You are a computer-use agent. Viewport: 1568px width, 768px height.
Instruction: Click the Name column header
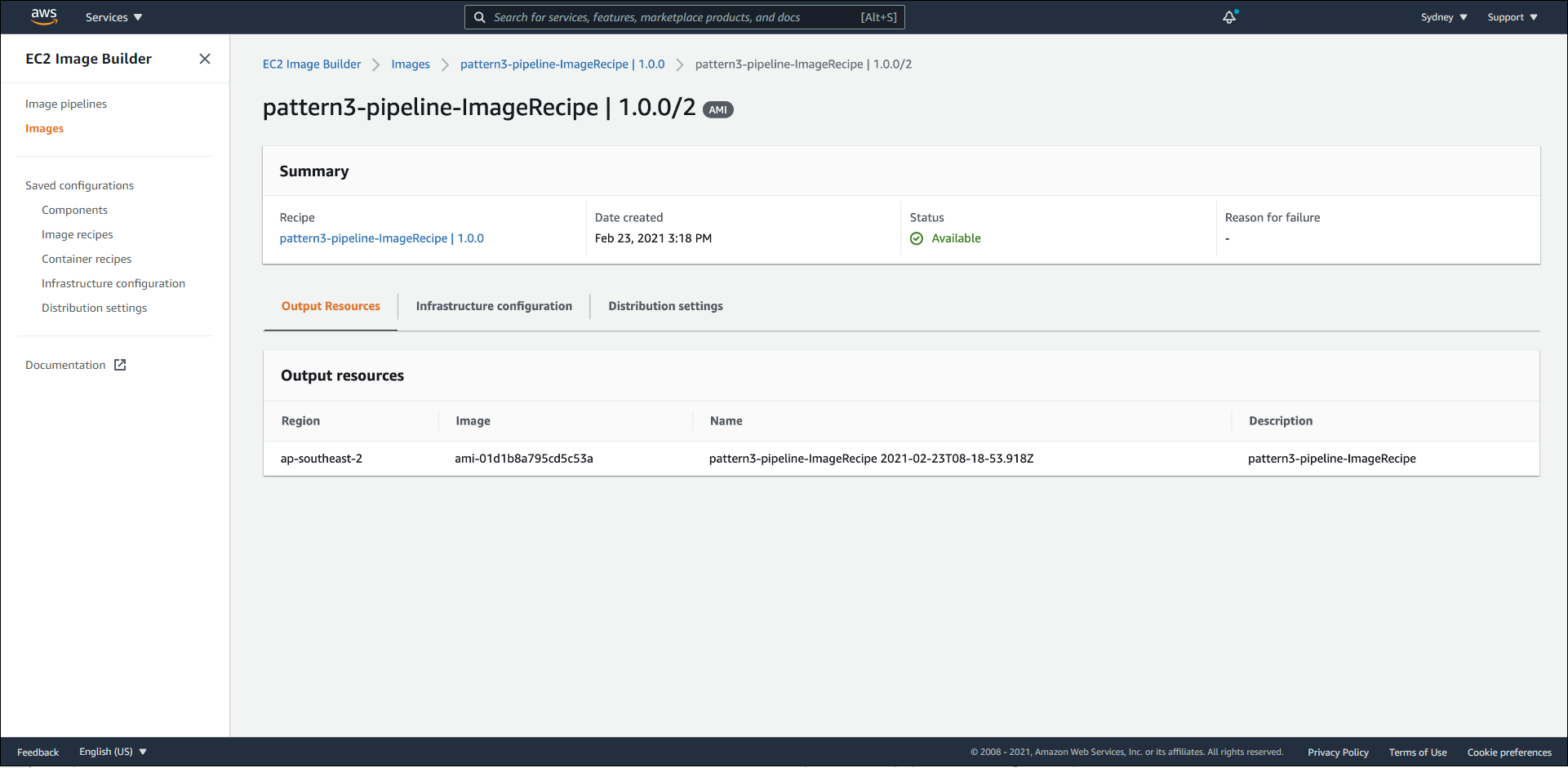[726, 421]
